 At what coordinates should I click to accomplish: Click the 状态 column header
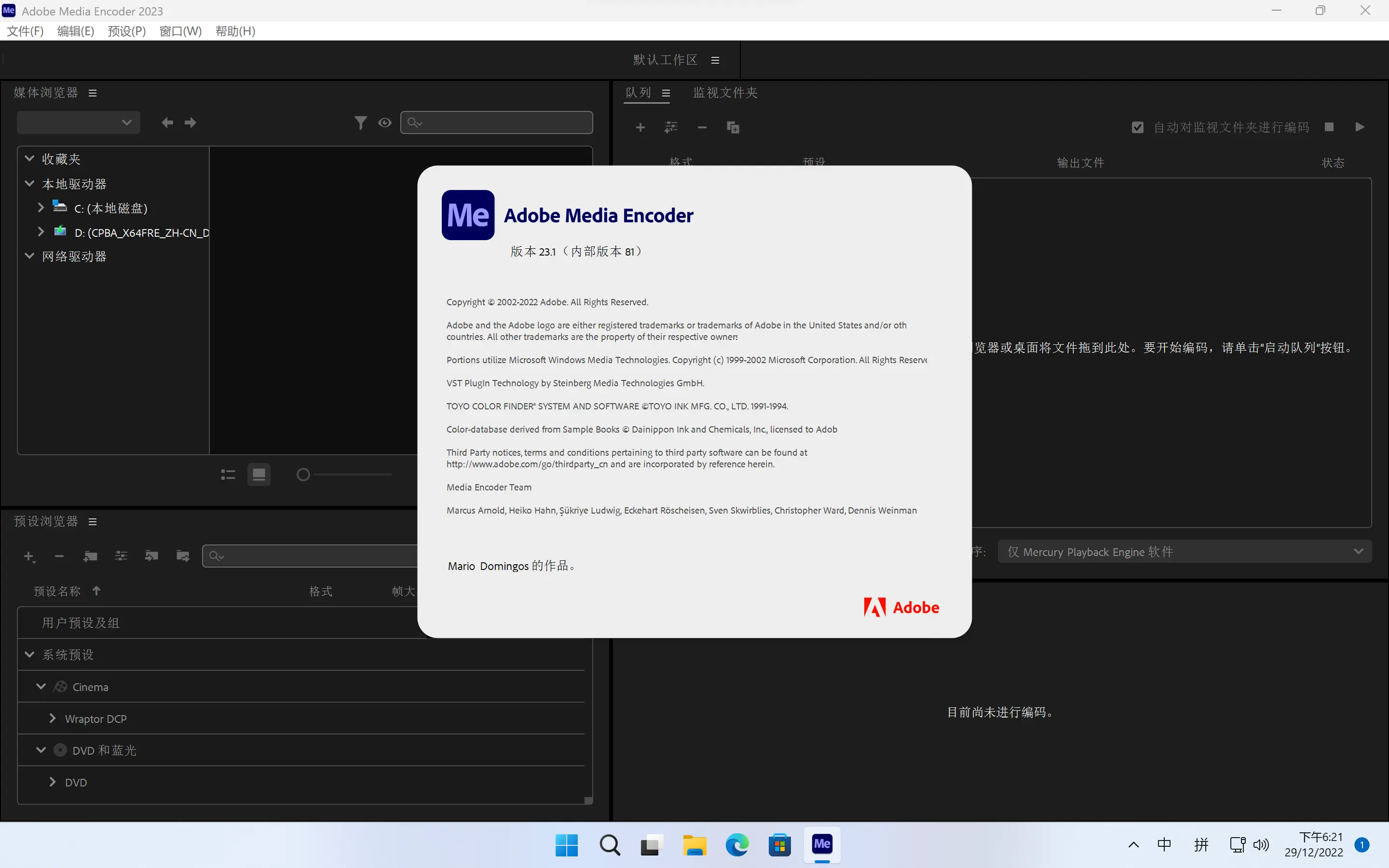[1333, 163]
